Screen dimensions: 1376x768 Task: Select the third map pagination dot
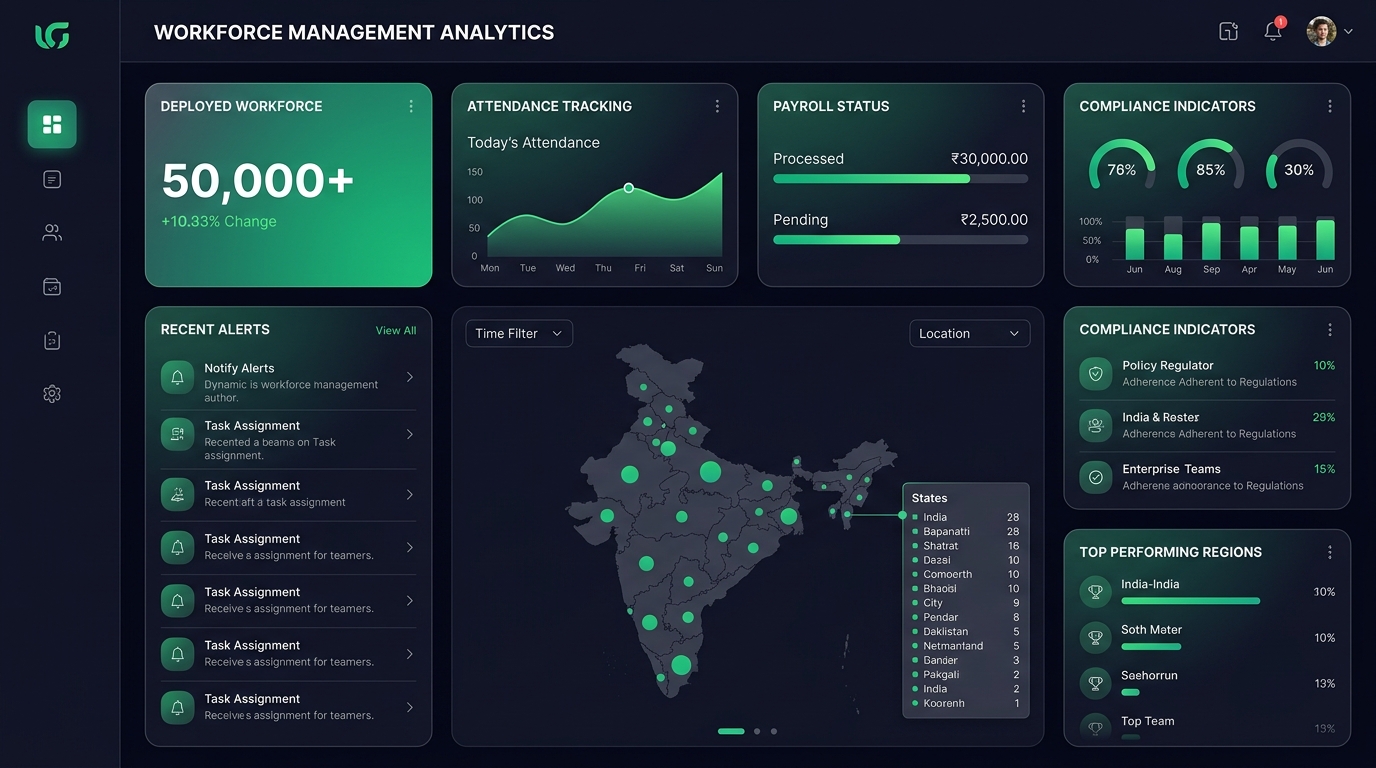click(x=774, y=731)
